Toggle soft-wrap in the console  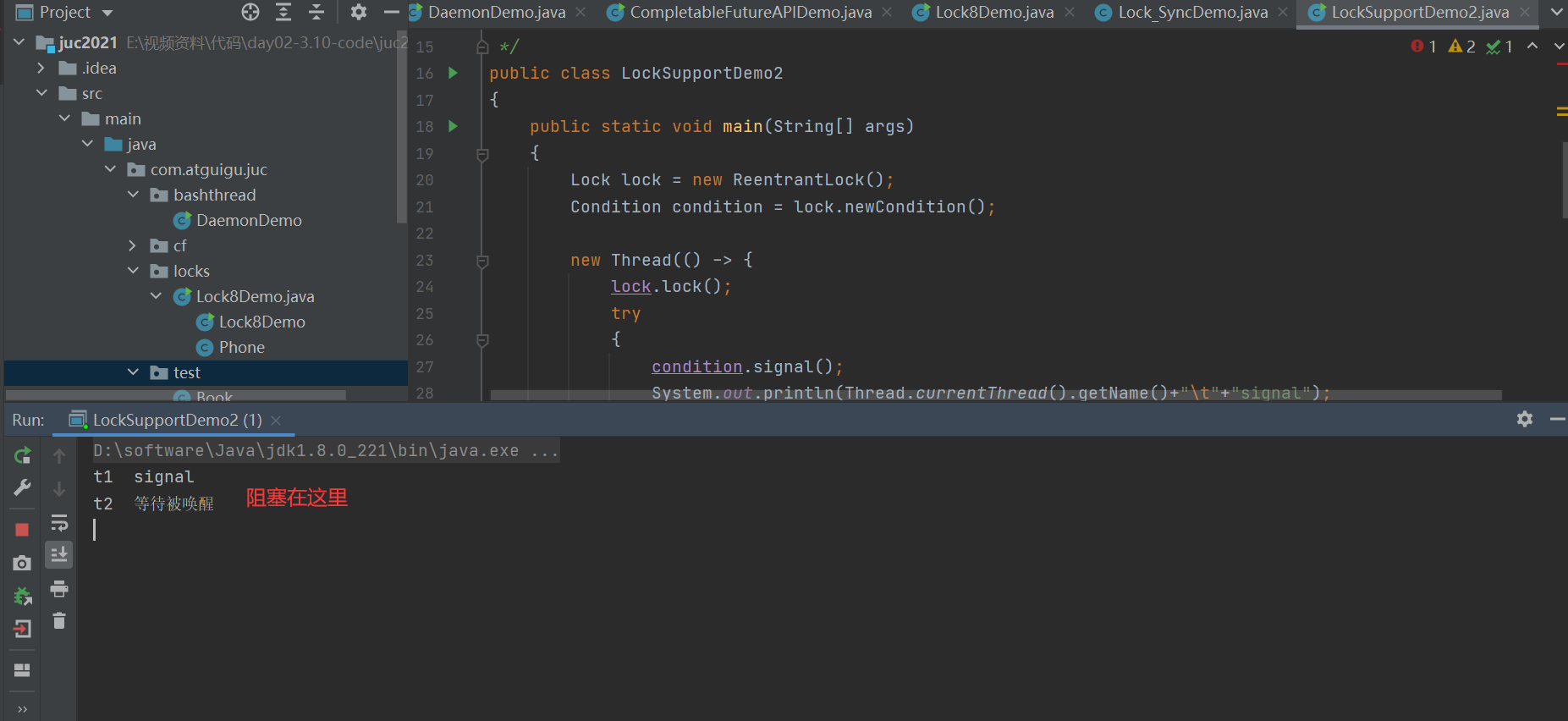59,522
